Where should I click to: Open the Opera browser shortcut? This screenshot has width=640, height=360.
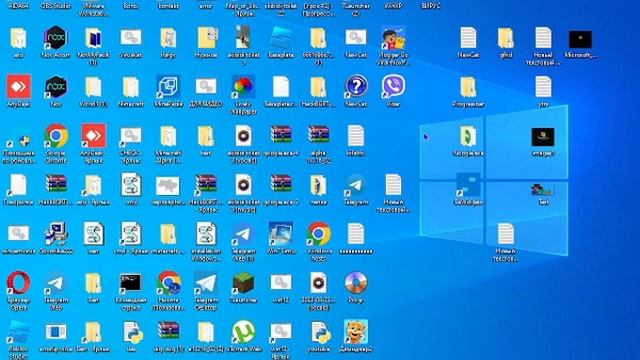[x=18, y=282]
